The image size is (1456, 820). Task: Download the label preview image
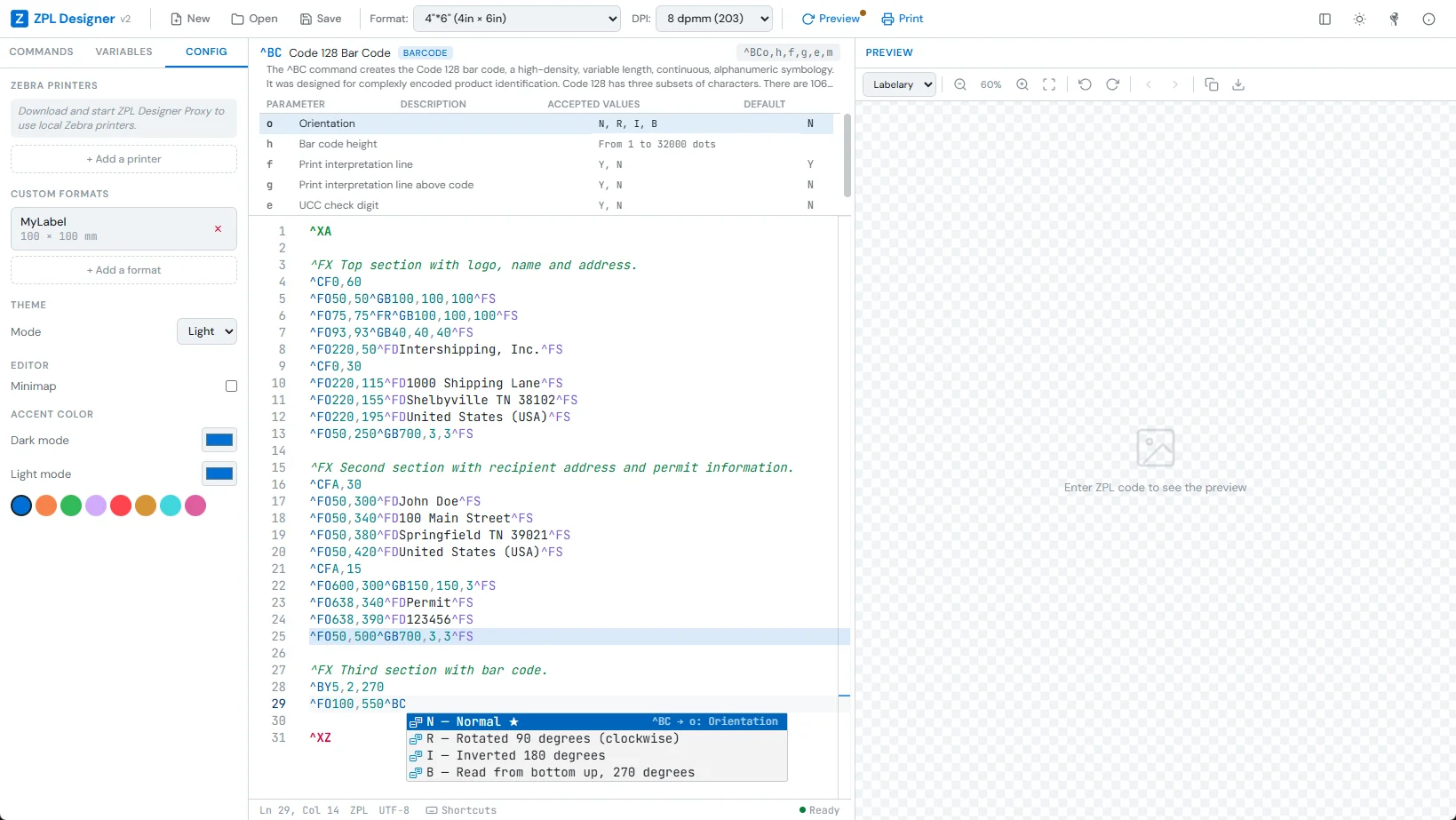click(x=1239, y=84)
